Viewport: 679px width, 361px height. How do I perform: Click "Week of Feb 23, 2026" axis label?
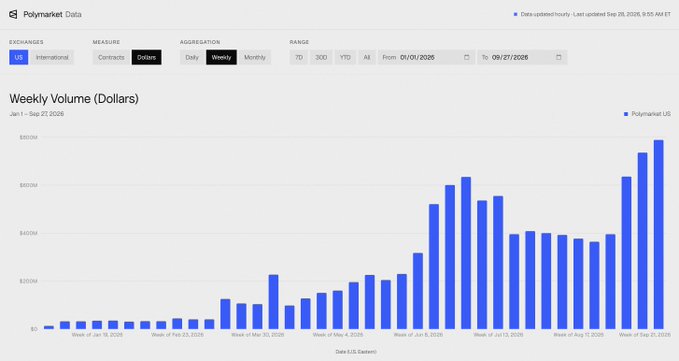(x=177, y=335)
